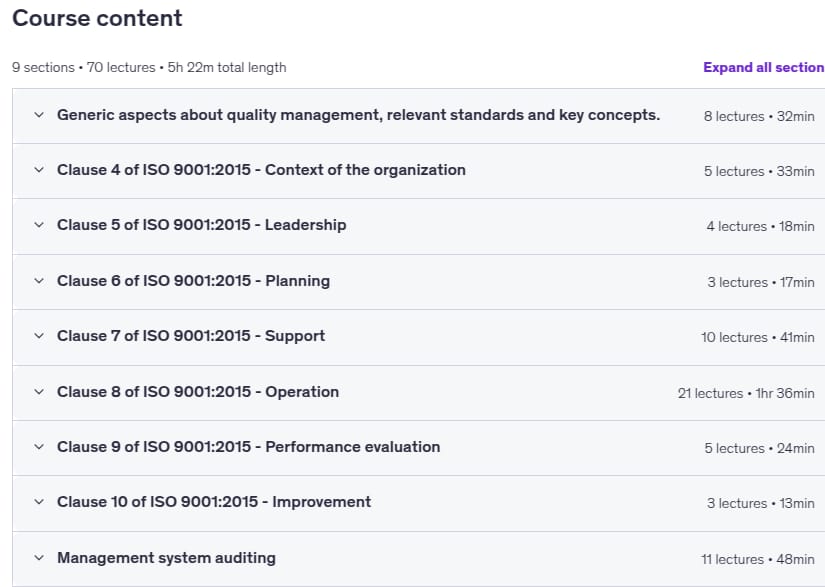Click the 5 lectures • 33min label
This screenshot has width=825, height=587.
pyautogui.click(x=759, y=171)
